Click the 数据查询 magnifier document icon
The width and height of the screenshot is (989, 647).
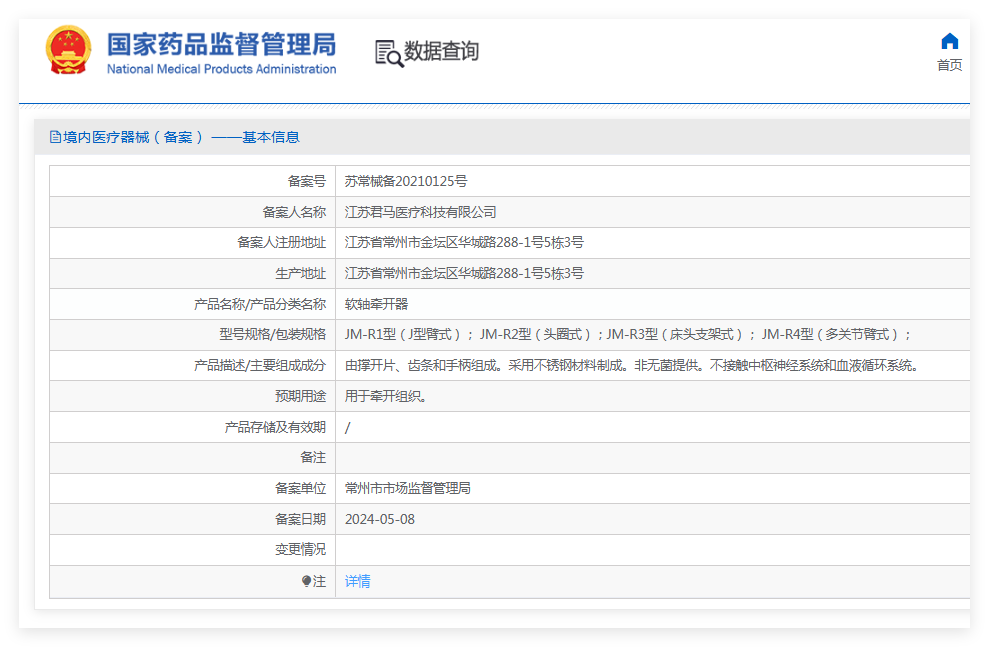[389, 53]
